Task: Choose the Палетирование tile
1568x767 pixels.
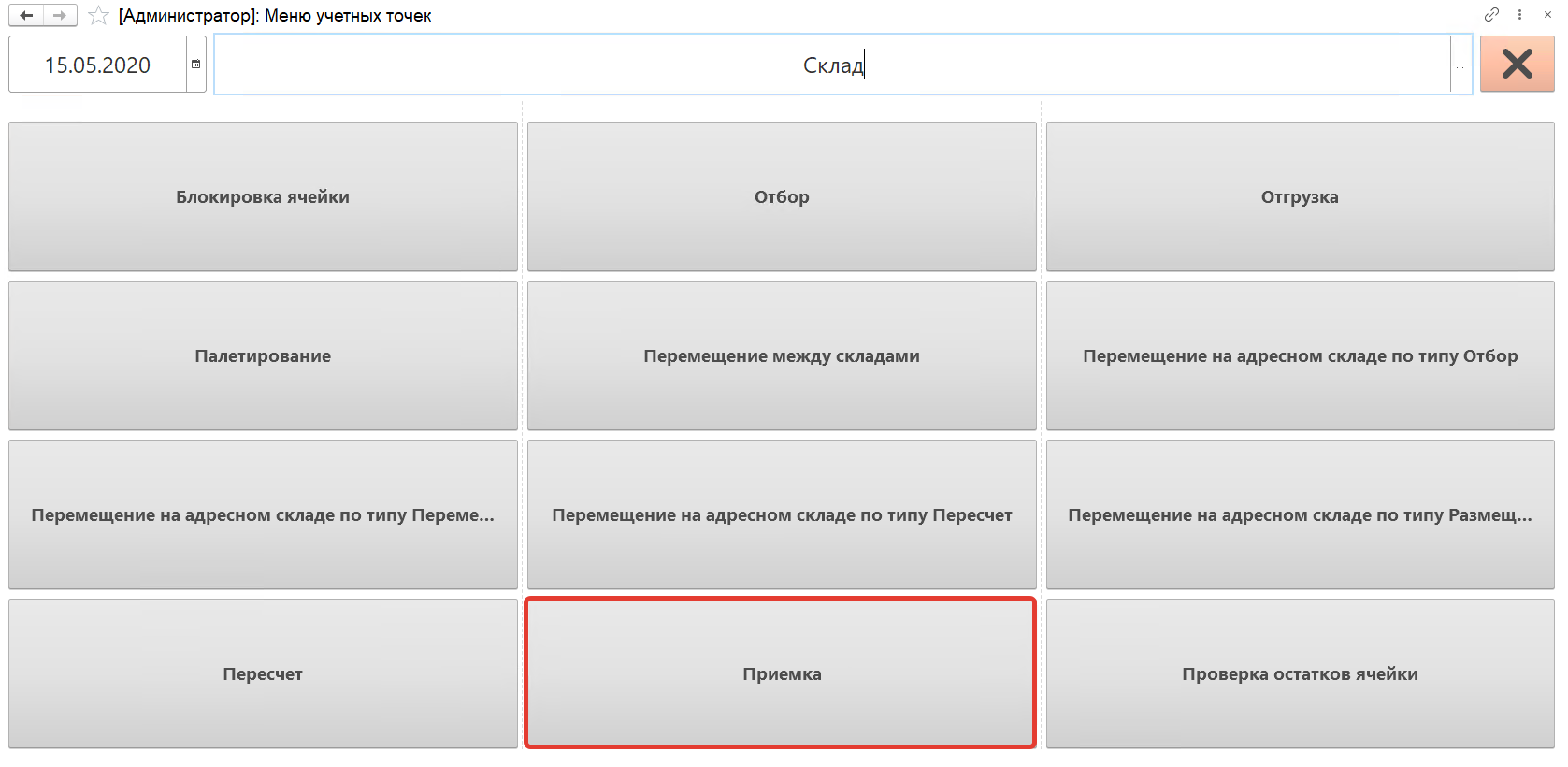Action: tap(263, 355)
